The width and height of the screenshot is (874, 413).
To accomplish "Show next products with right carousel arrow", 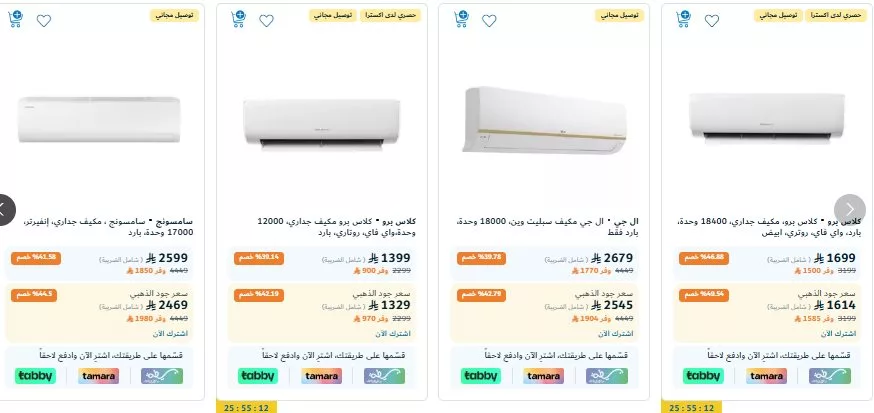I will pos(849,209).
